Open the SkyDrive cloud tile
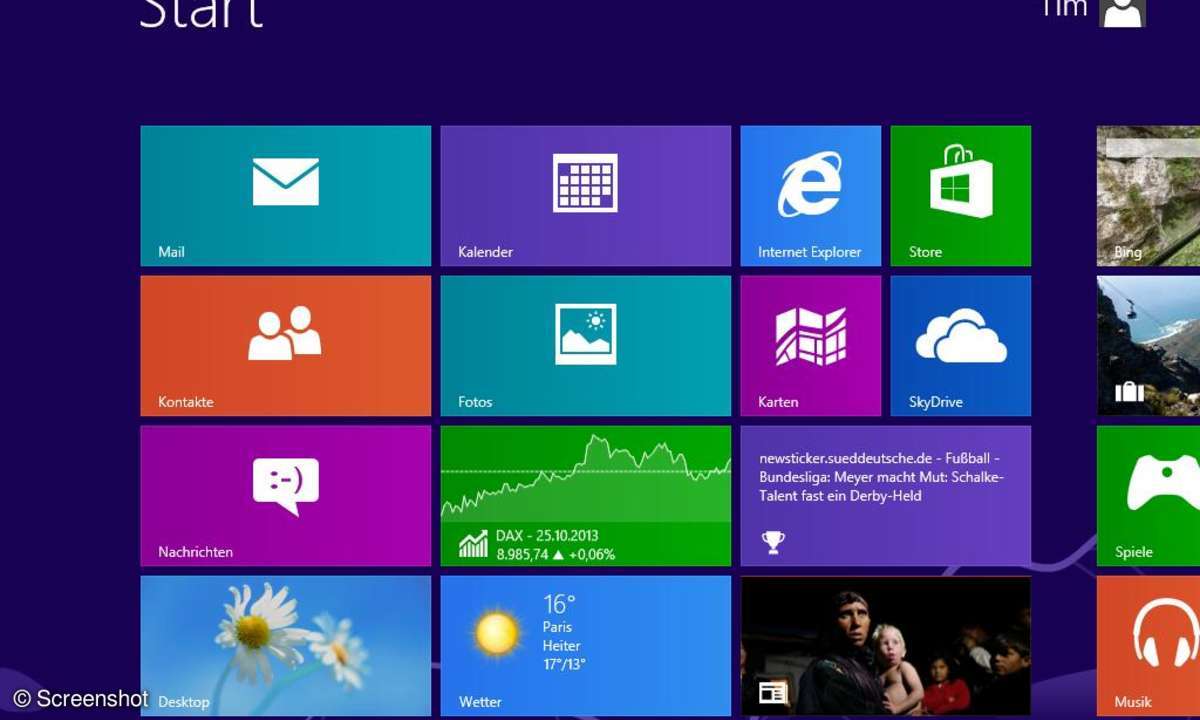This screenshot has width=1200, height=720. (961, 346)
